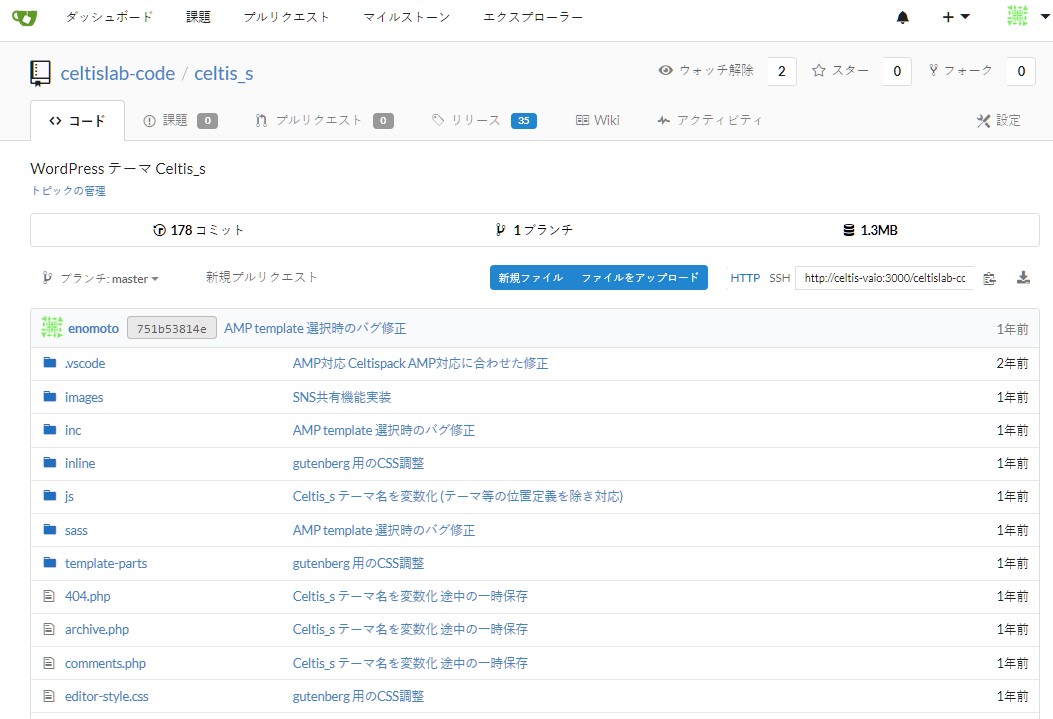Download the repository archive
1053x719 pixels.
1023,278
